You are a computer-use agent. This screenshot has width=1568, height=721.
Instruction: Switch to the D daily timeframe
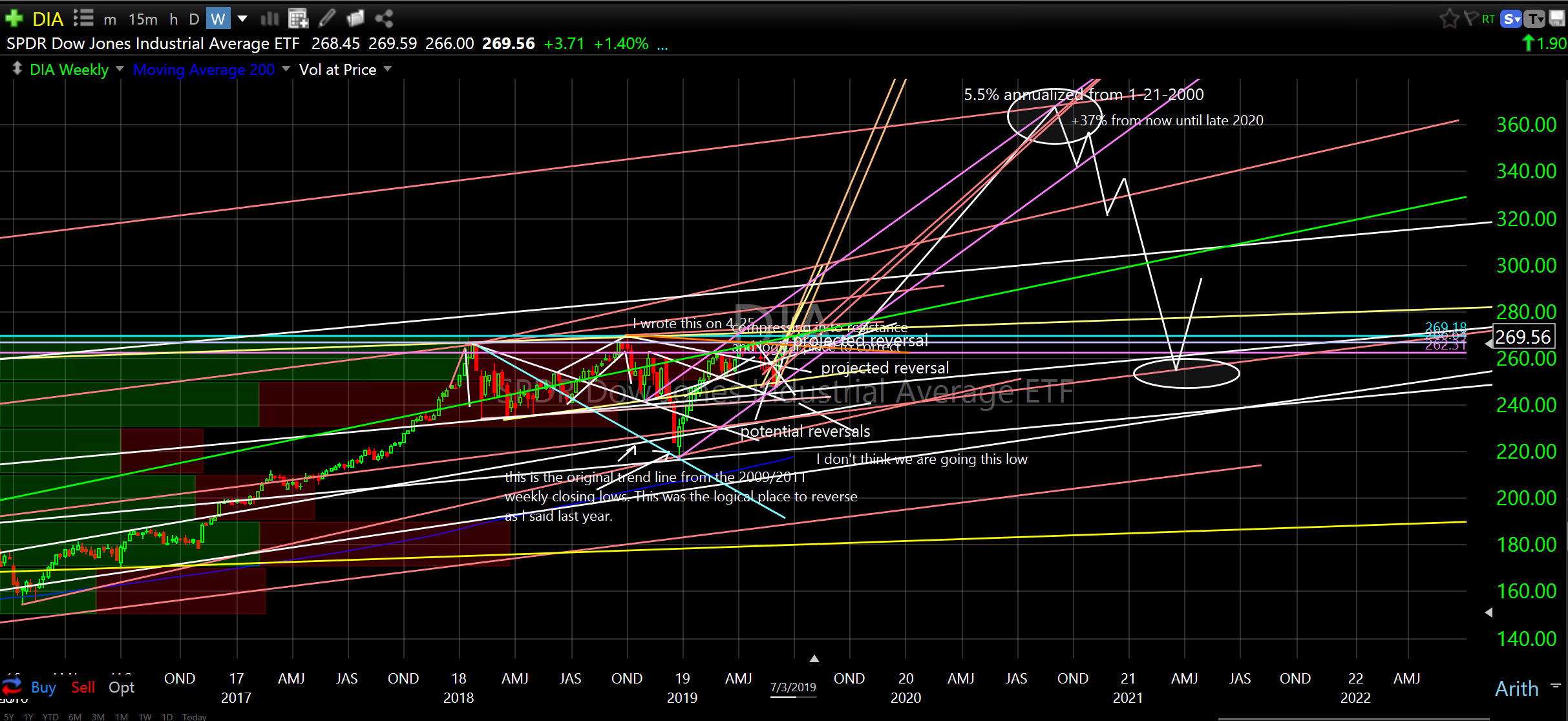point(193,19)
